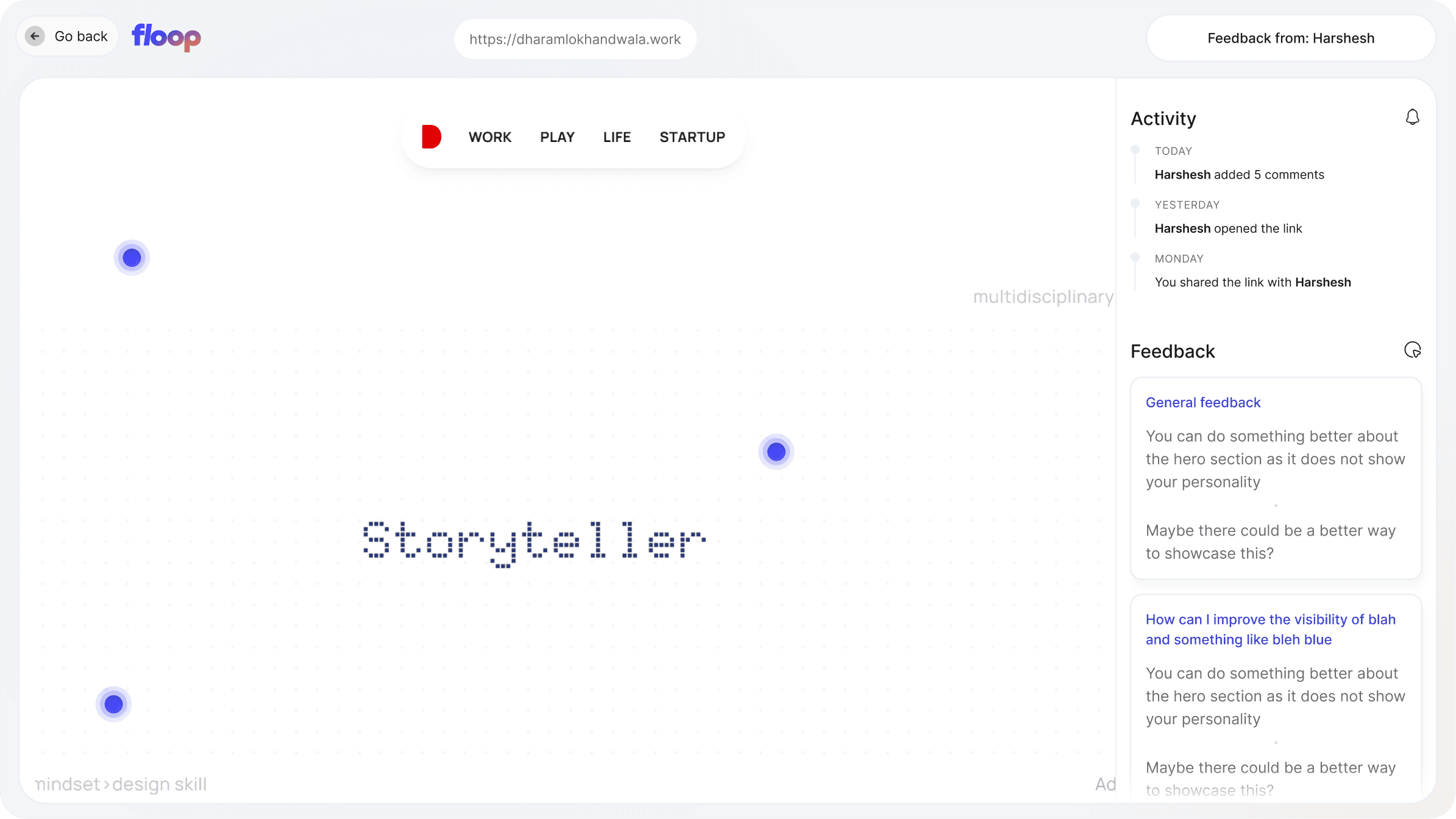The width and height of the screenshot is (1456, 819).
Task: Click the dharamlokhandwala.work URL field
Action: (x=575, y=40)
